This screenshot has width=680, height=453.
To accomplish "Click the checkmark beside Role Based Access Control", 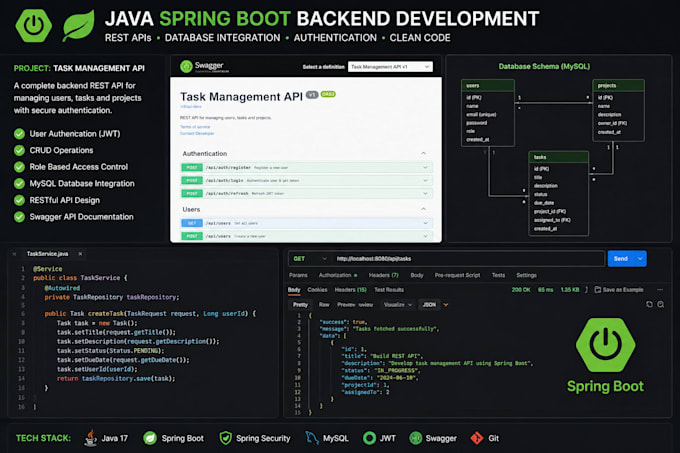I will (x=19, y=167).
